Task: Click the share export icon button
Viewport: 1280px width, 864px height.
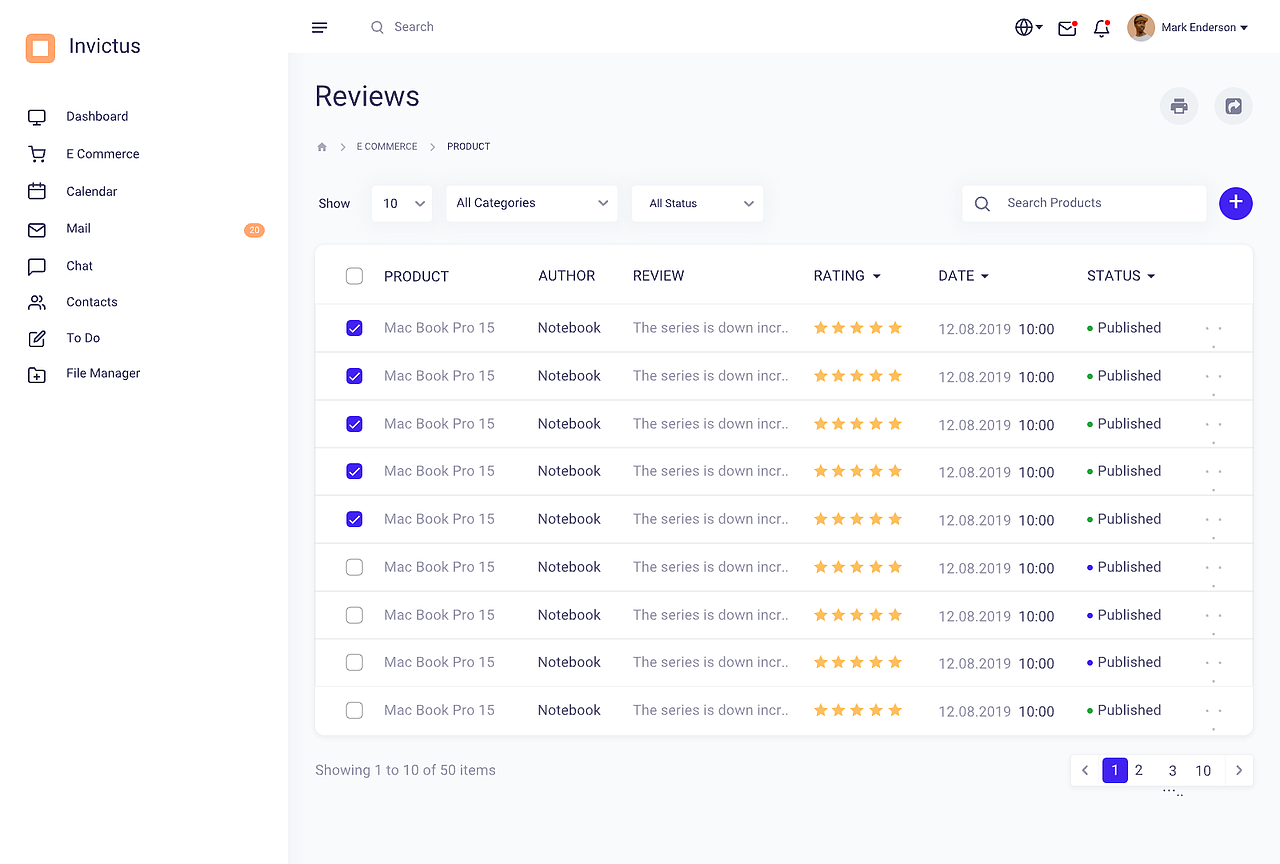Action: pos(1233,106)
